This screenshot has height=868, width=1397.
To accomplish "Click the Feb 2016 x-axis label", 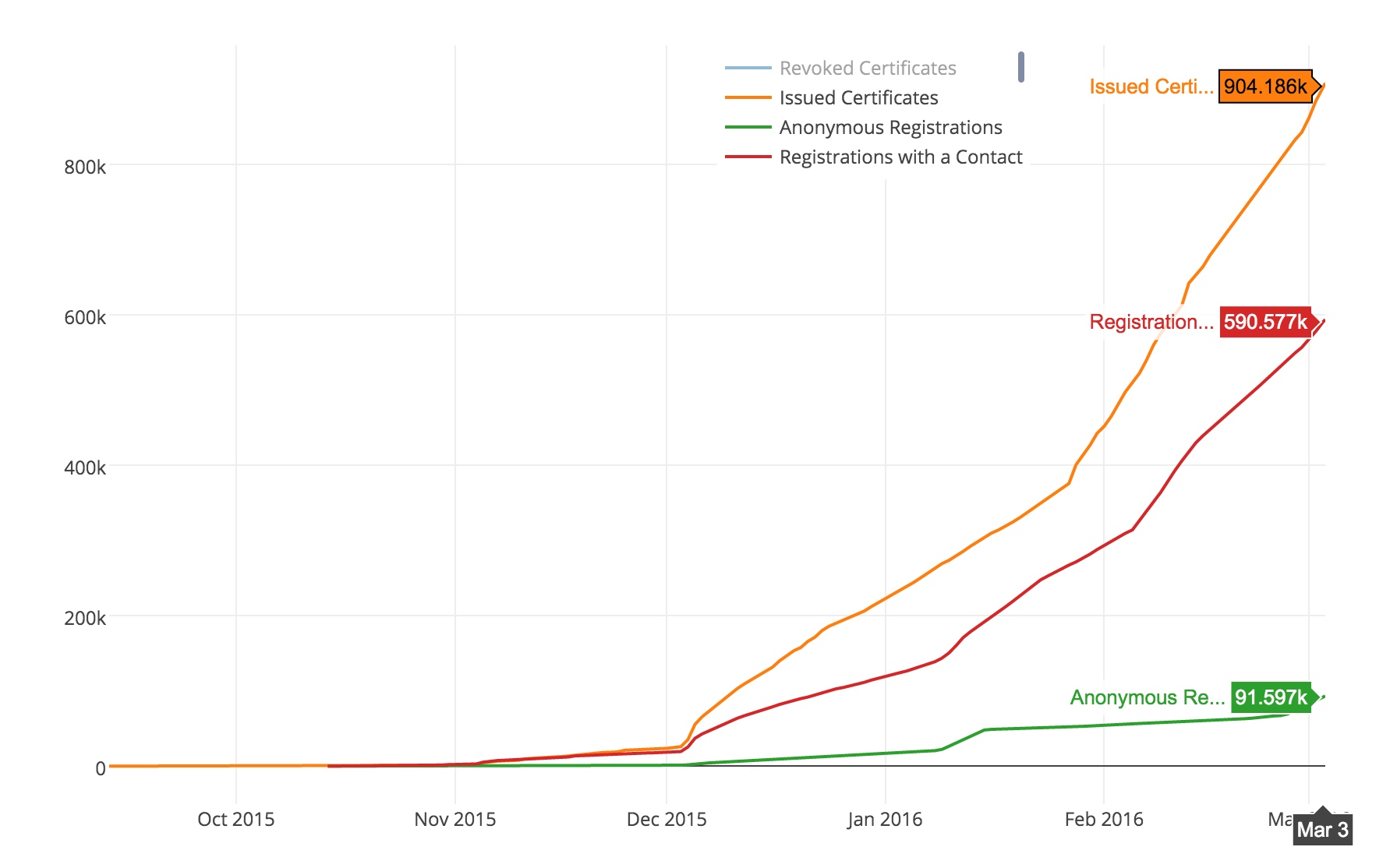I will (1104, 820).
